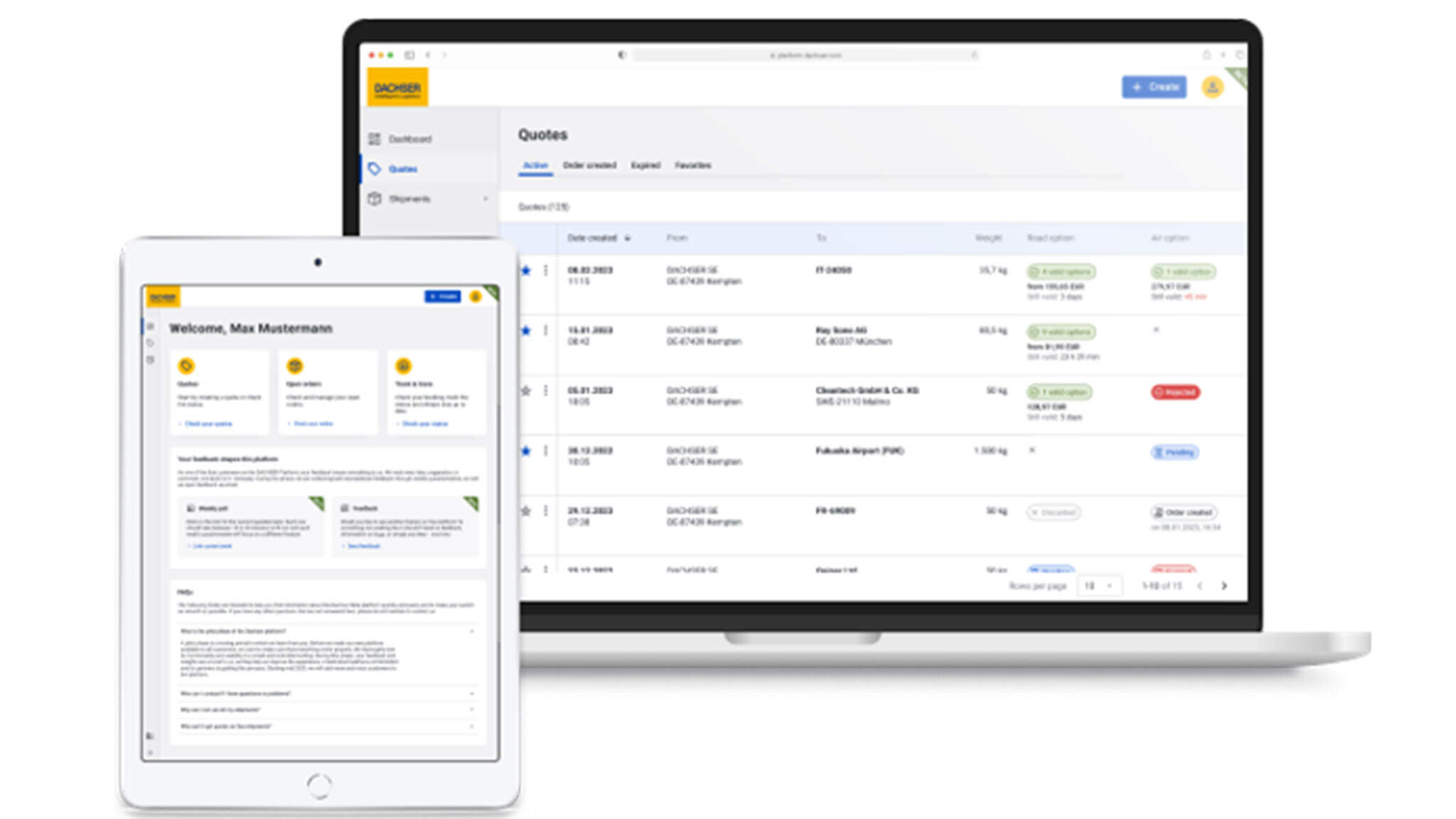Image resolution: width=1456 pixels, height=819 pixels.
Task: Click the DACHSER logo on laptop screen
Action: [x=397, y=87]
